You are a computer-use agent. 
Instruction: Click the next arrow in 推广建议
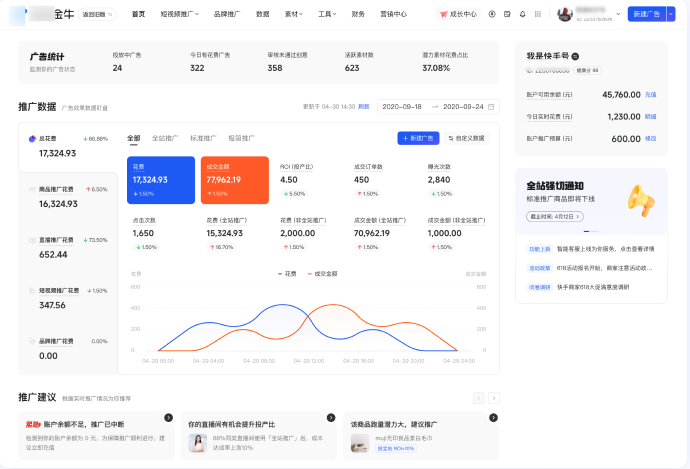[x=494, y=397]
